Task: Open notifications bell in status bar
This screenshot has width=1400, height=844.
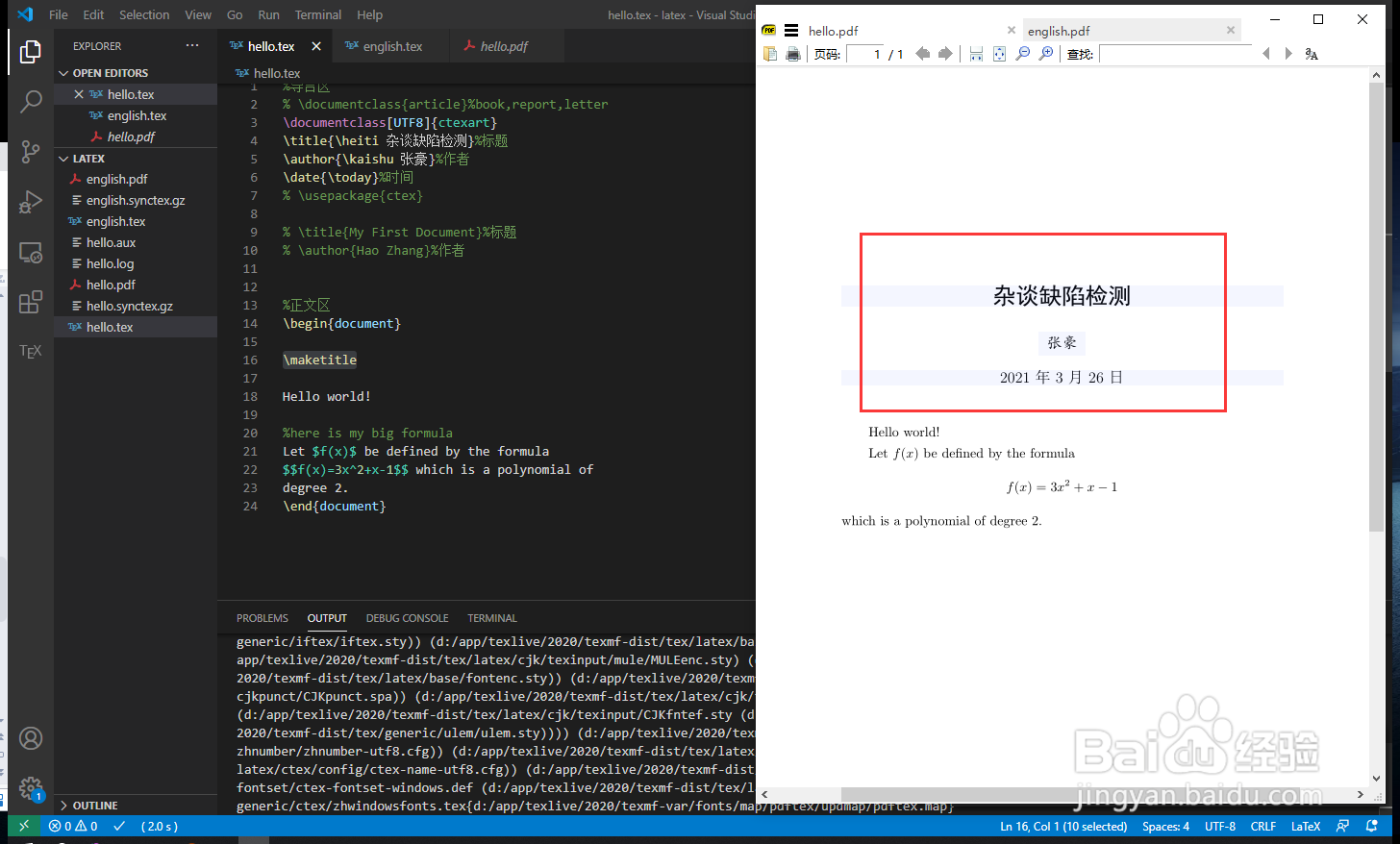Action: (1371, 826)
